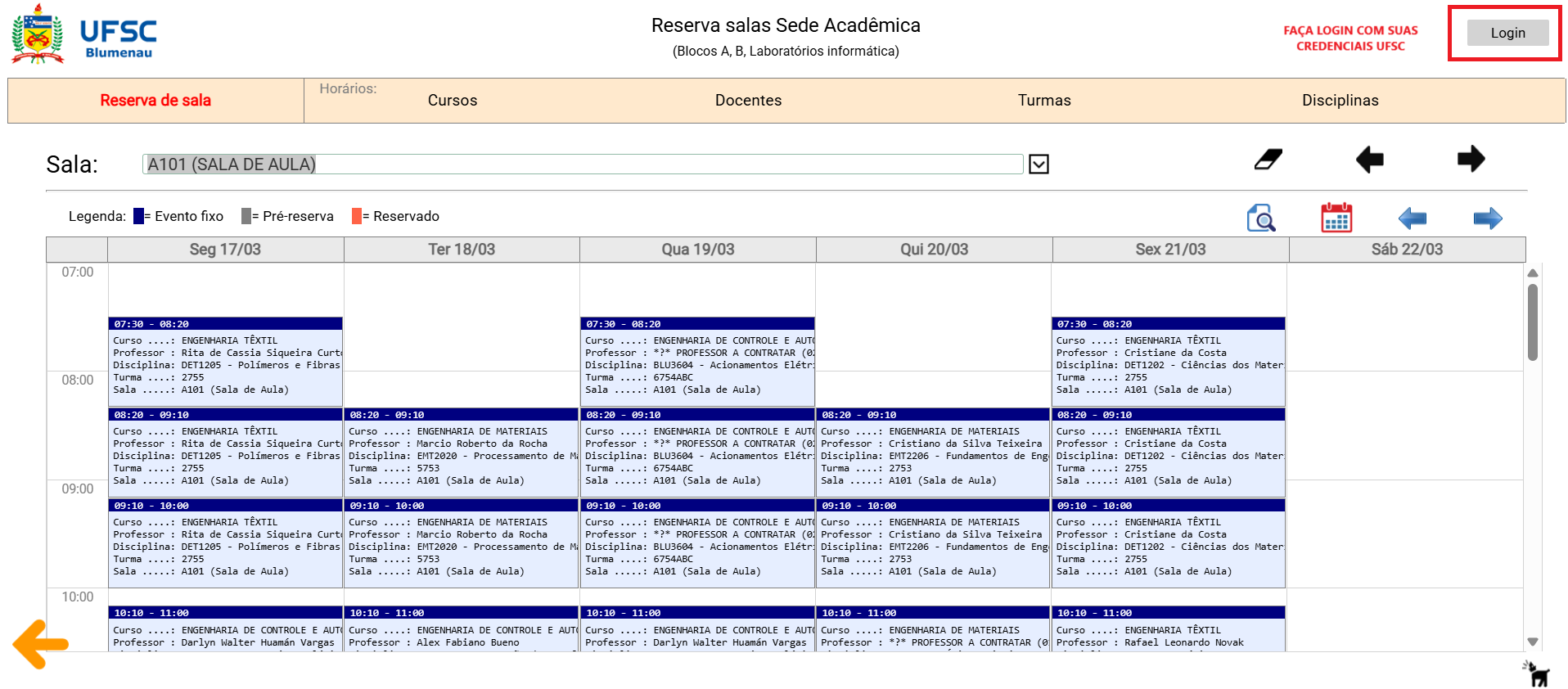
Task: Click the schedule scrollbar down arrow
Action: tap(1533, 642)
